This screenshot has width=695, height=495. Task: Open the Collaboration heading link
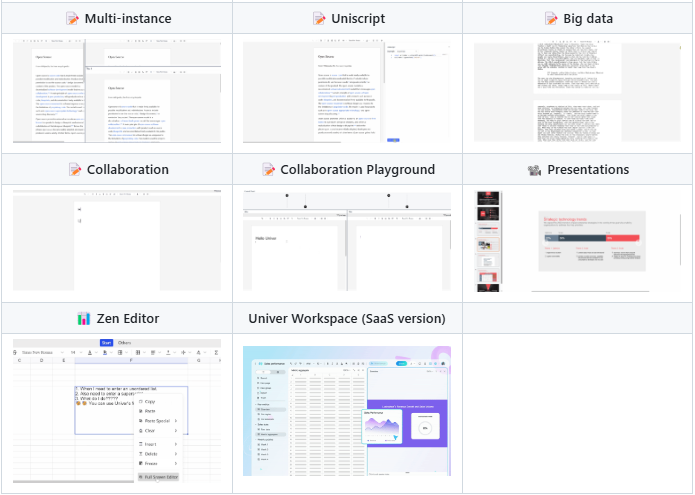pos(128,169)
